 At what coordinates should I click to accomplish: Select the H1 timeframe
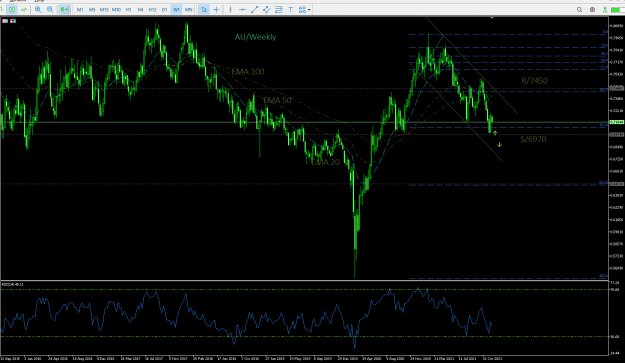pos(128,9)
